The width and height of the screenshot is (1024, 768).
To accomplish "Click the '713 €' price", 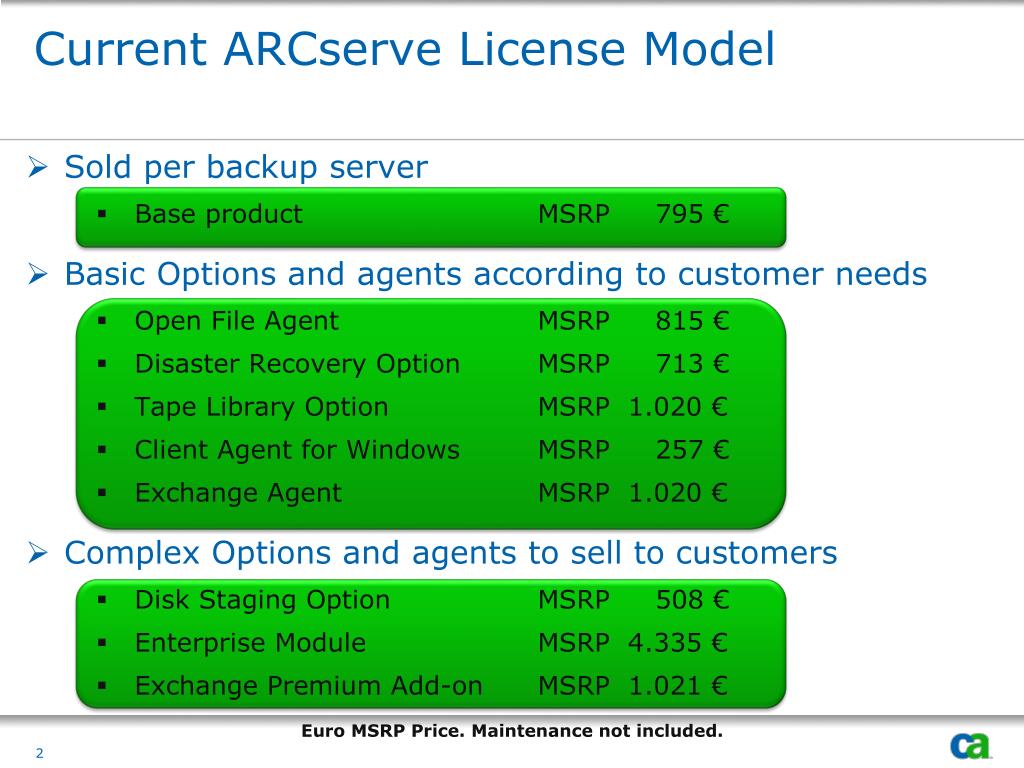I will (692, 364).
